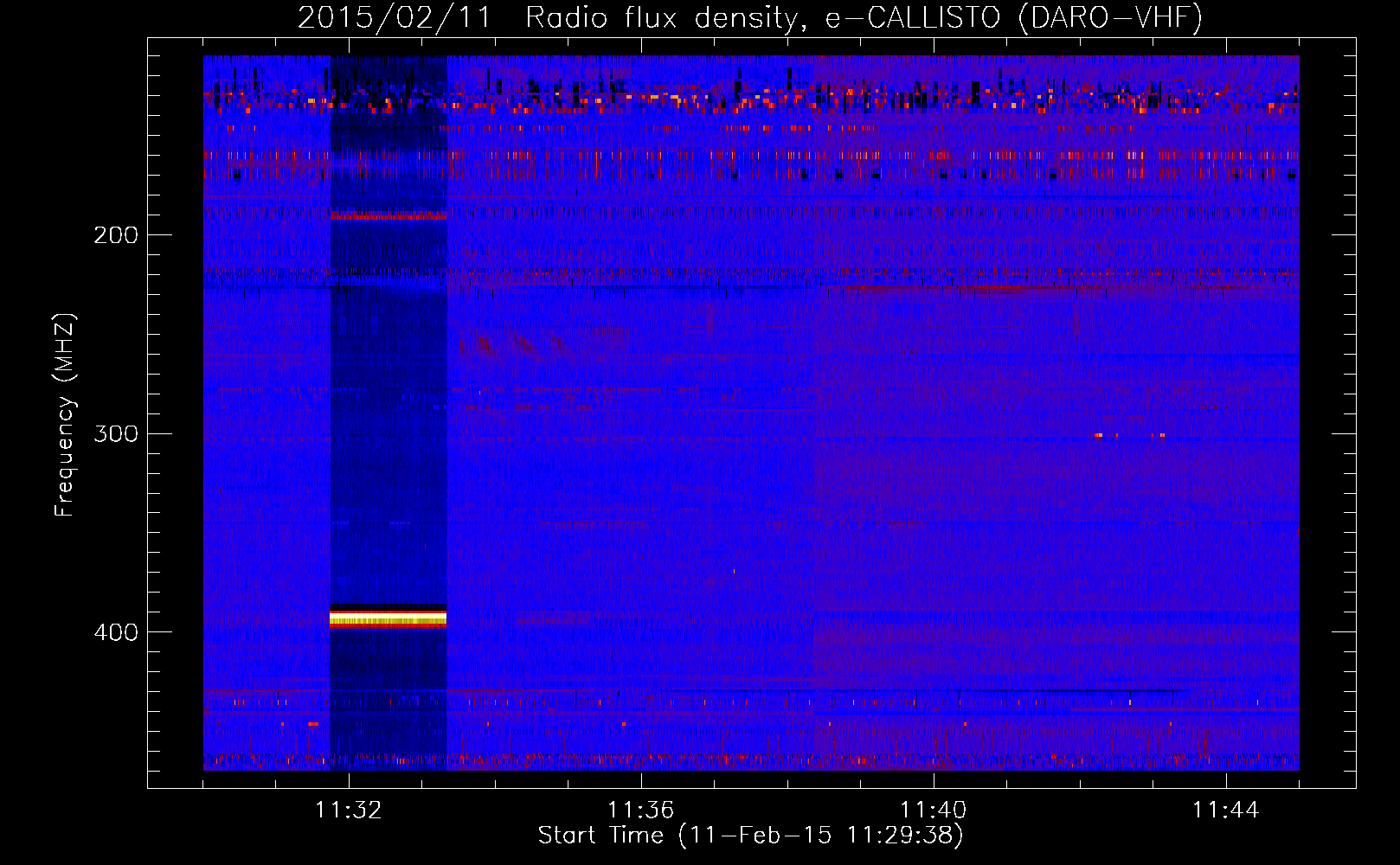1400x865 pixels.
Task: Select the "Frequency (MHZ)" y-axis label
Action: click(x=65, y=414)
